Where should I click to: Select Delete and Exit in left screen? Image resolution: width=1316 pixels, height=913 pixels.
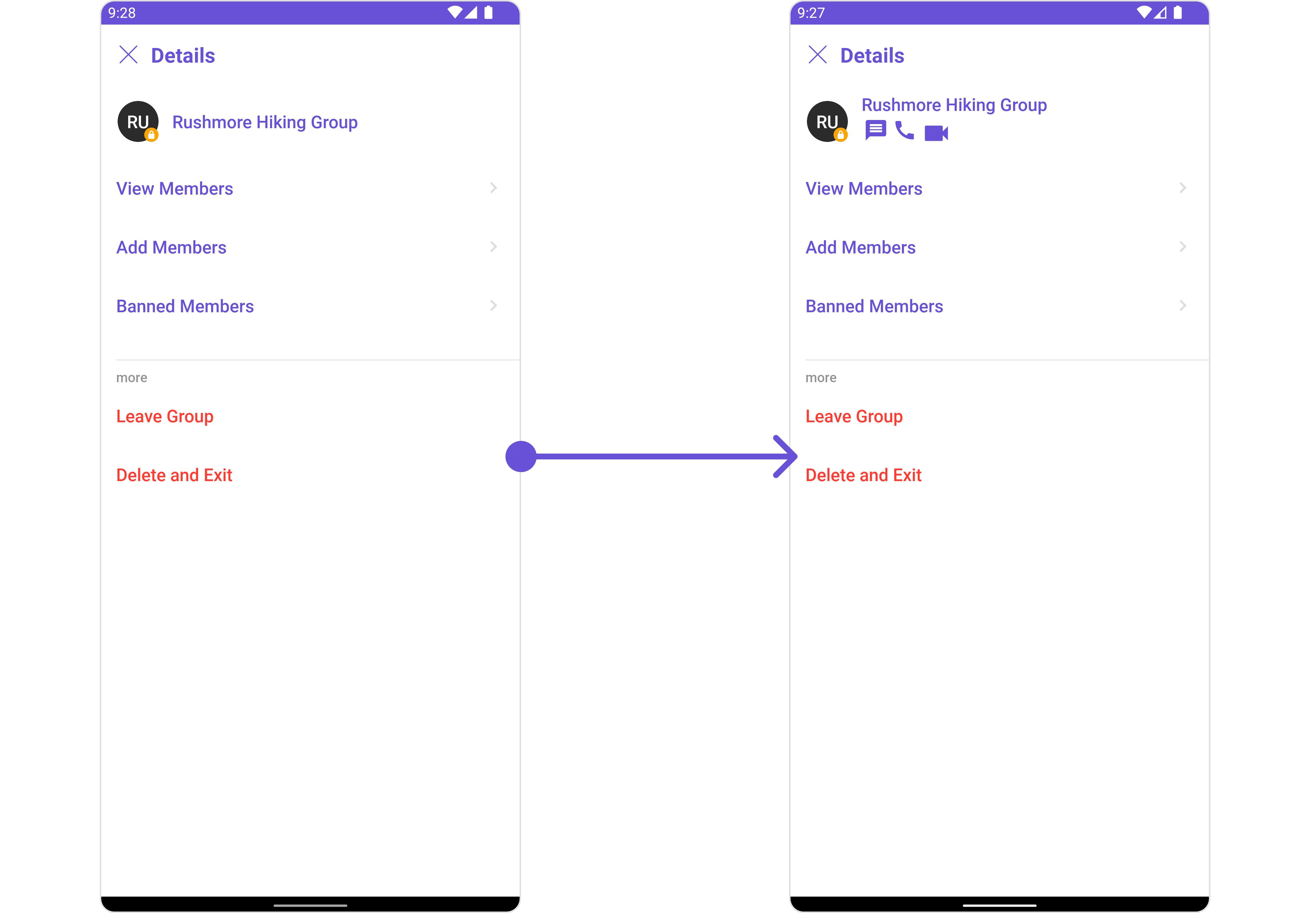[x=174, y=476]
